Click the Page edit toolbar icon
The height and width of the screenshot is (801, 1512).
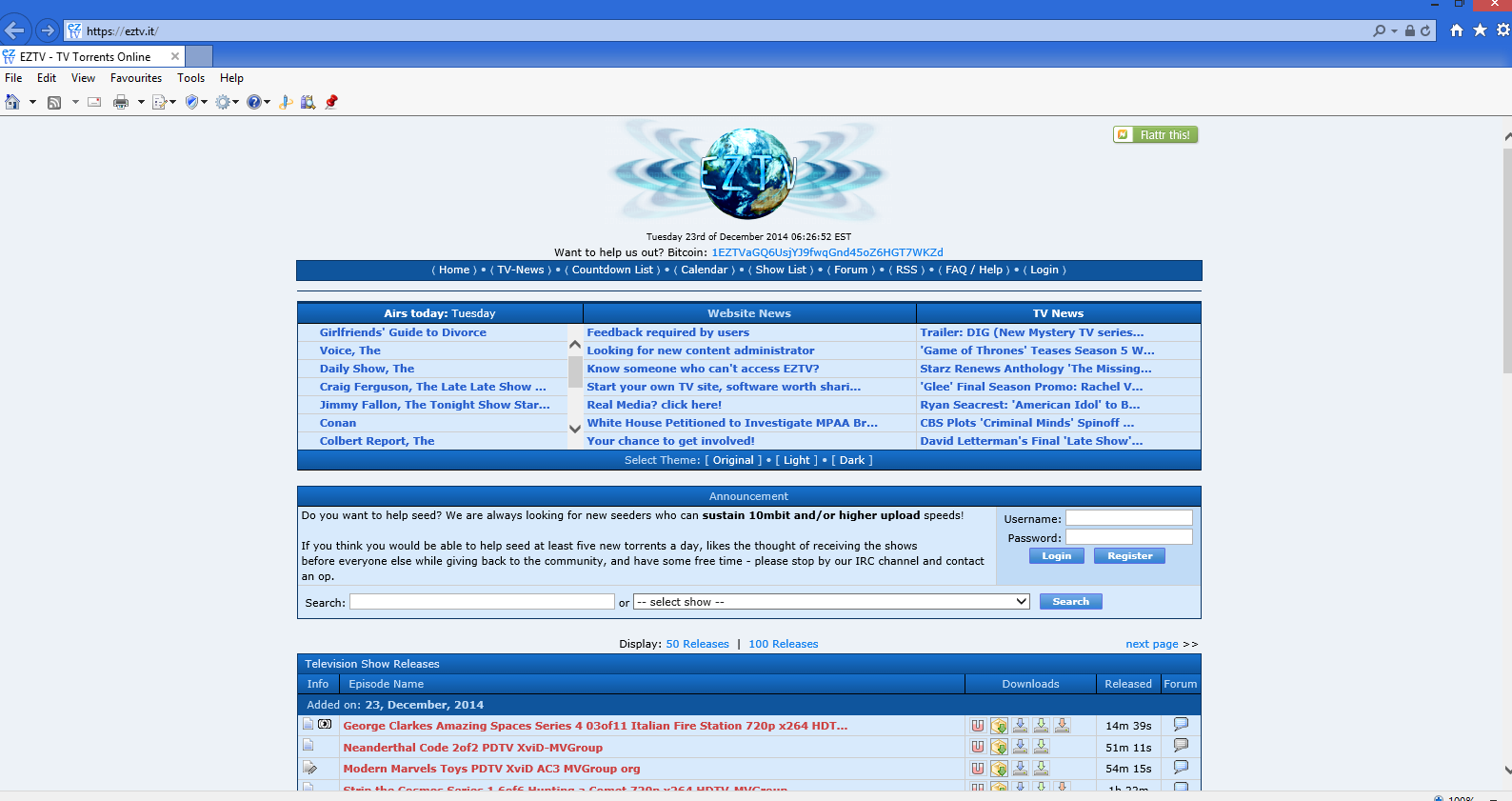point(159,102)
